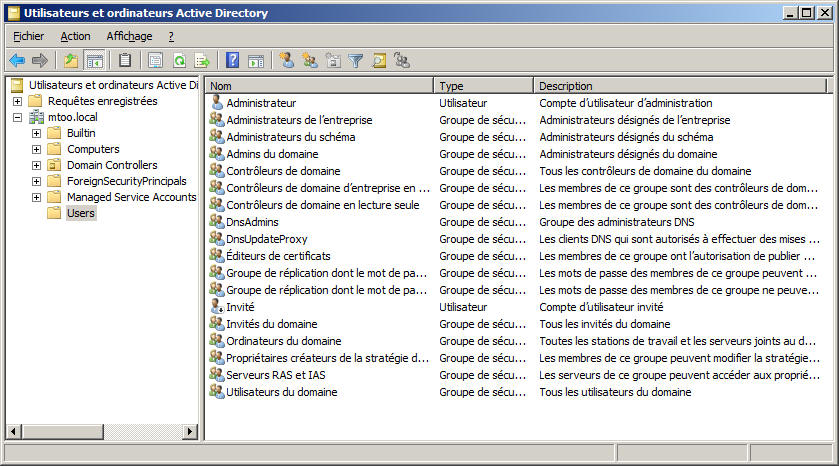839x466 pixels.
Task: Select Managed Service Accounts tree item
Action: (132, 197)
